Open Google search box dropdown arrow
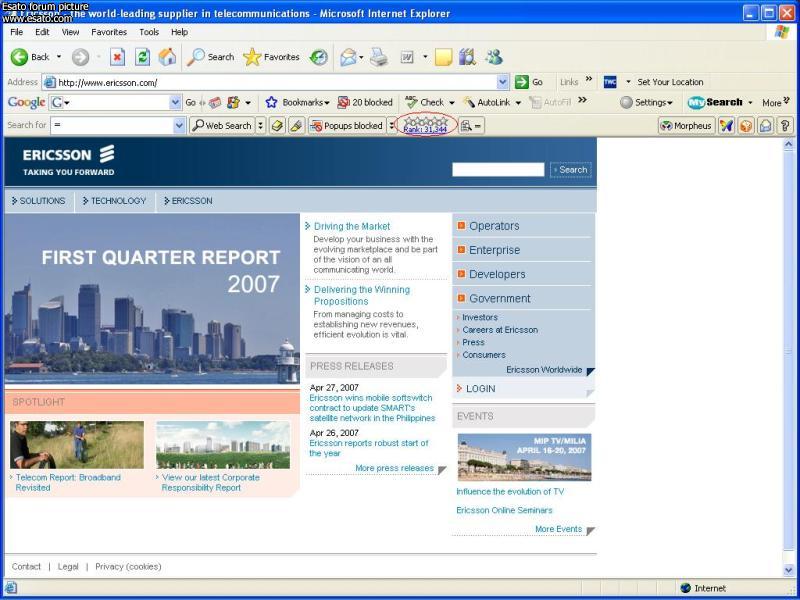 (175, 103)
